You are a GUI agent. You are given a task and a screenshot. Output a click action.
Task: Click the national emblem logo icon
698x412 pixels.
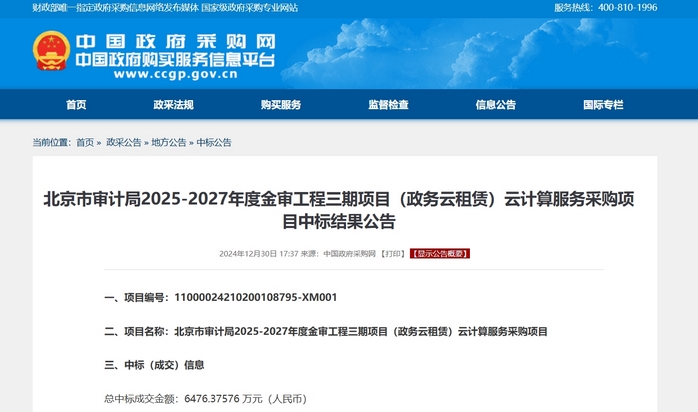[51, 52]
